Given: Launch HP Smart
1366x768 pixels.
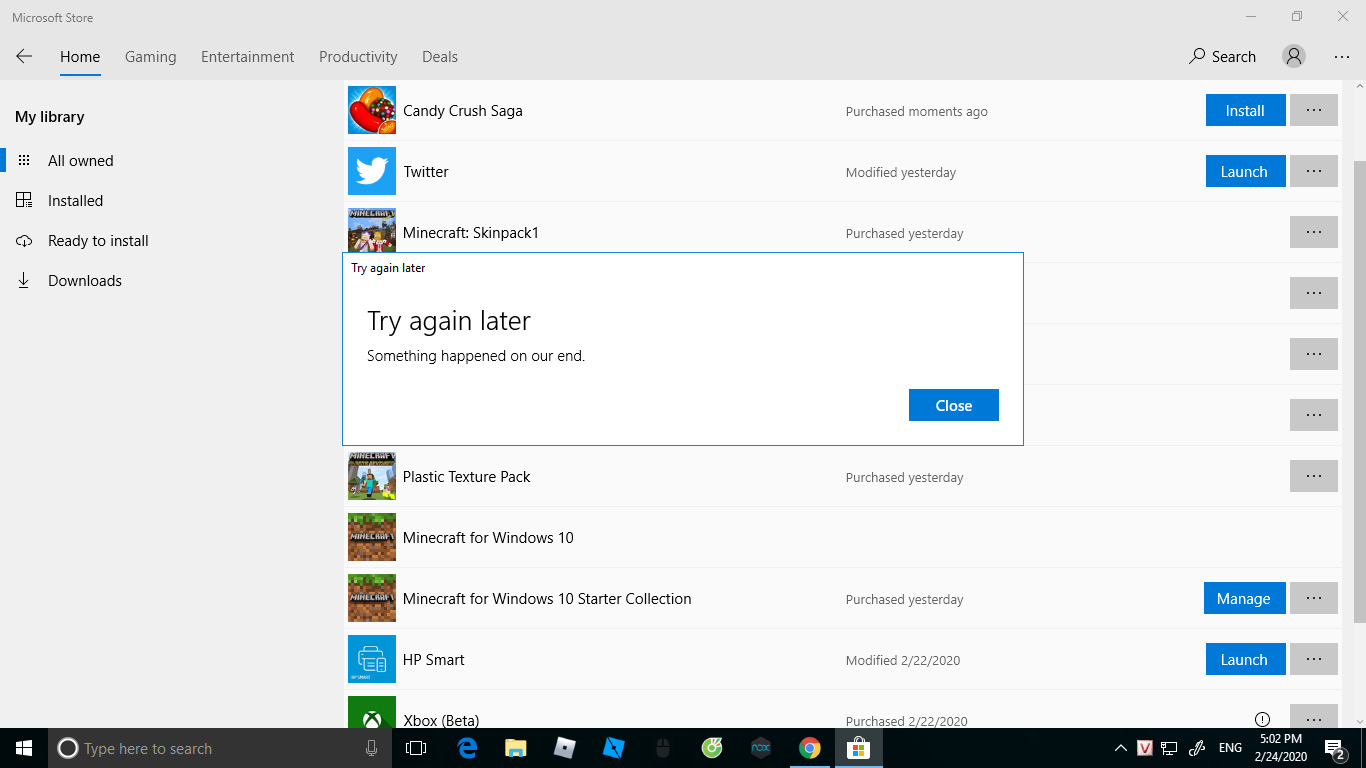Looking at the screenshot, I should pyautogui.click(x=1245, y=660).
